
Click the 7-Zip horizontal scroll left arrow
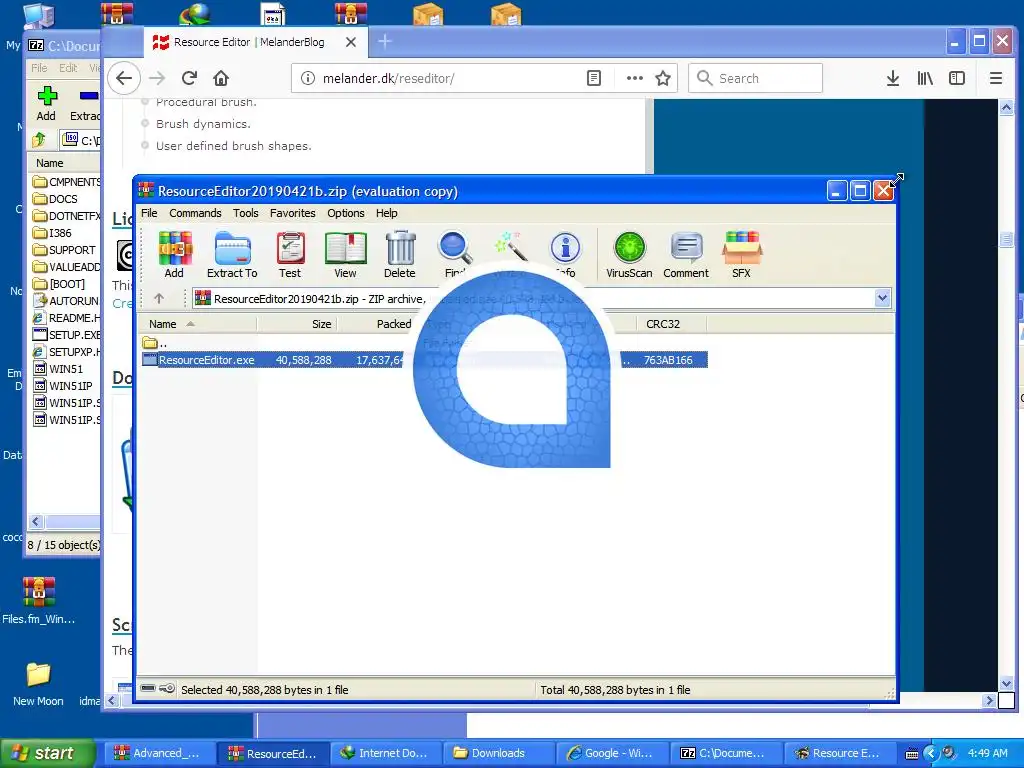(x=36, y=521)
